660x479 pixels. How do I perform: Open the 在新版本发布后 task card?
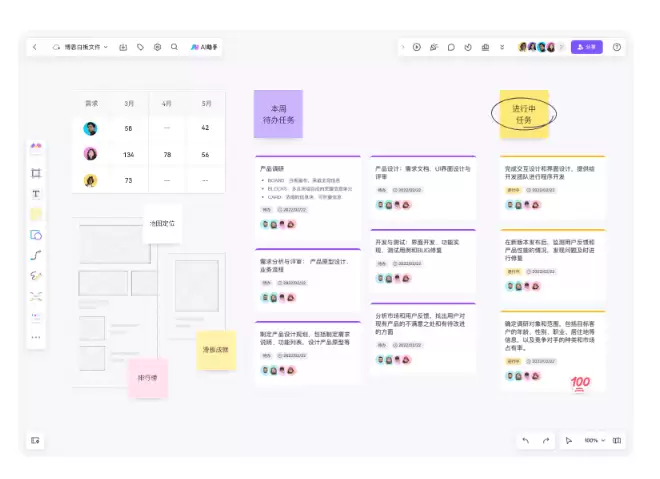click(x=553, y=265)
